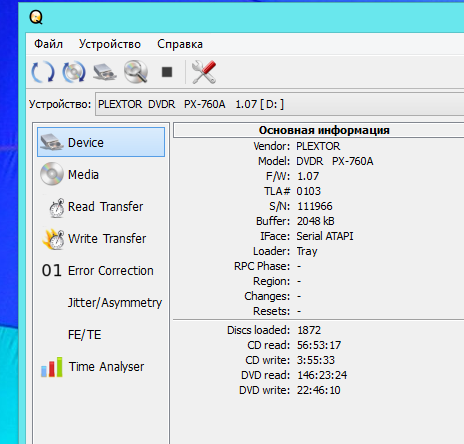The image size is (464, 444).
Task: Open the Справка menu
Action: pyautogui.click(x=180, y=44)
